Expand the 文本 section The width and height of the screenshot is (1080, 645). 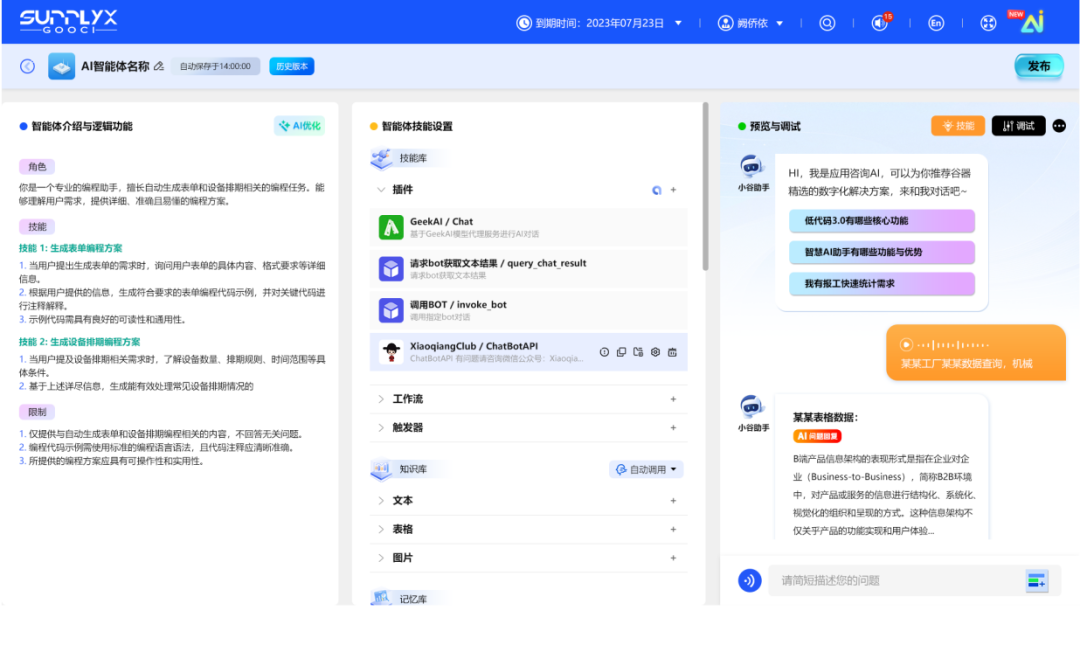(x=381, y=501)
